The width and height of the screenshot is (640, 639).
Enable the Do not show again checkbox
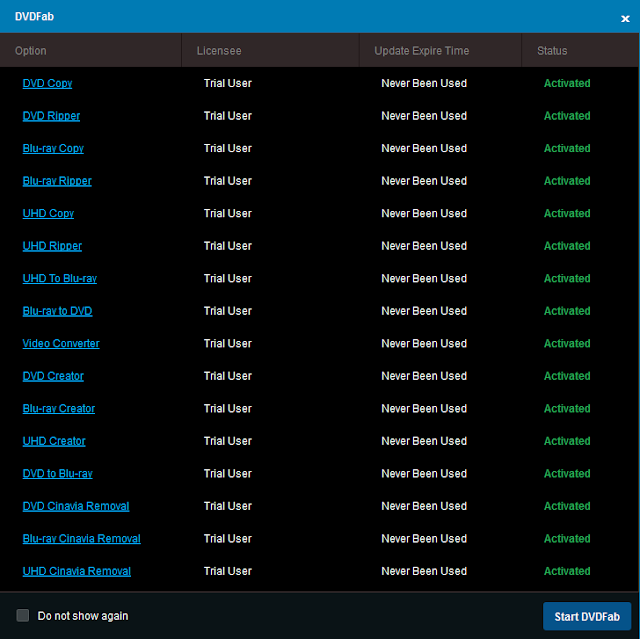pyautogui.click(x=22, y=615)
